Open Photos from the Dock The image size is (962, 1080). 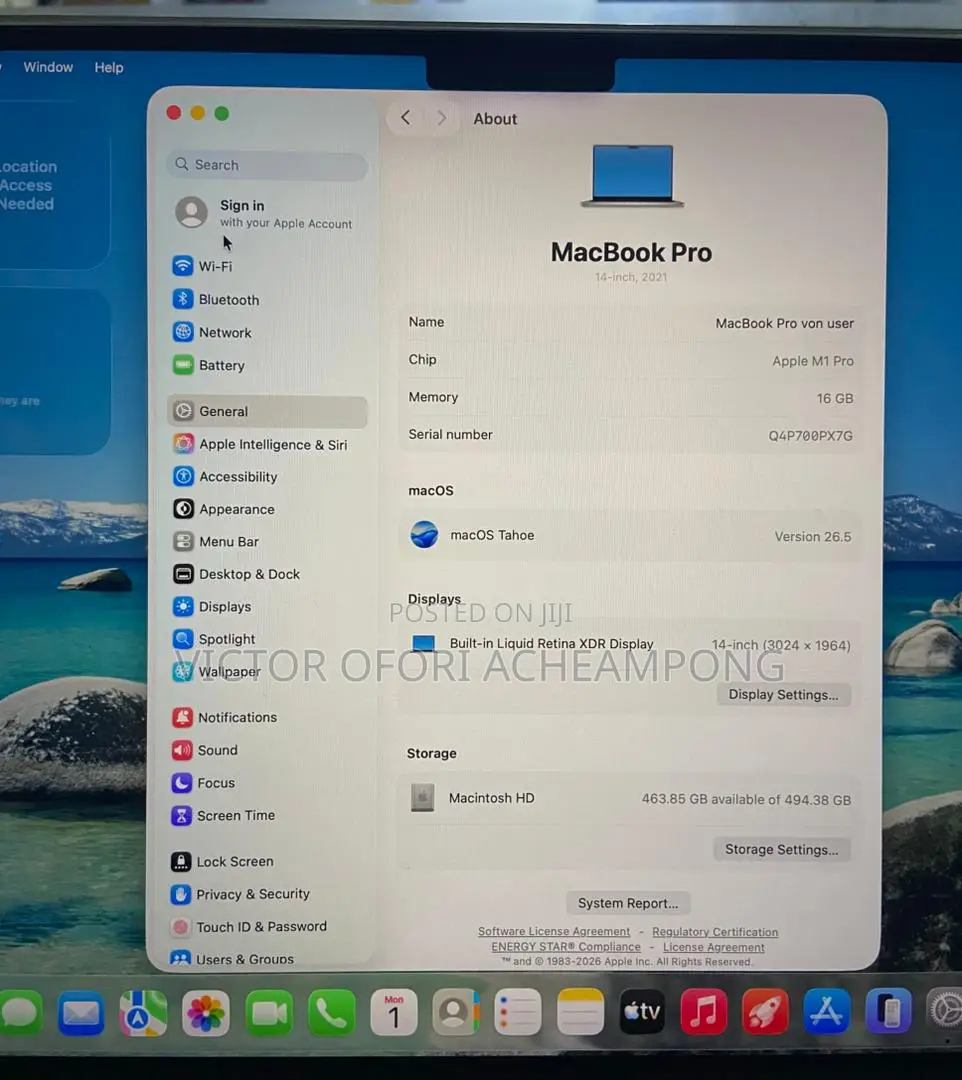click(x=206, y=1013)
